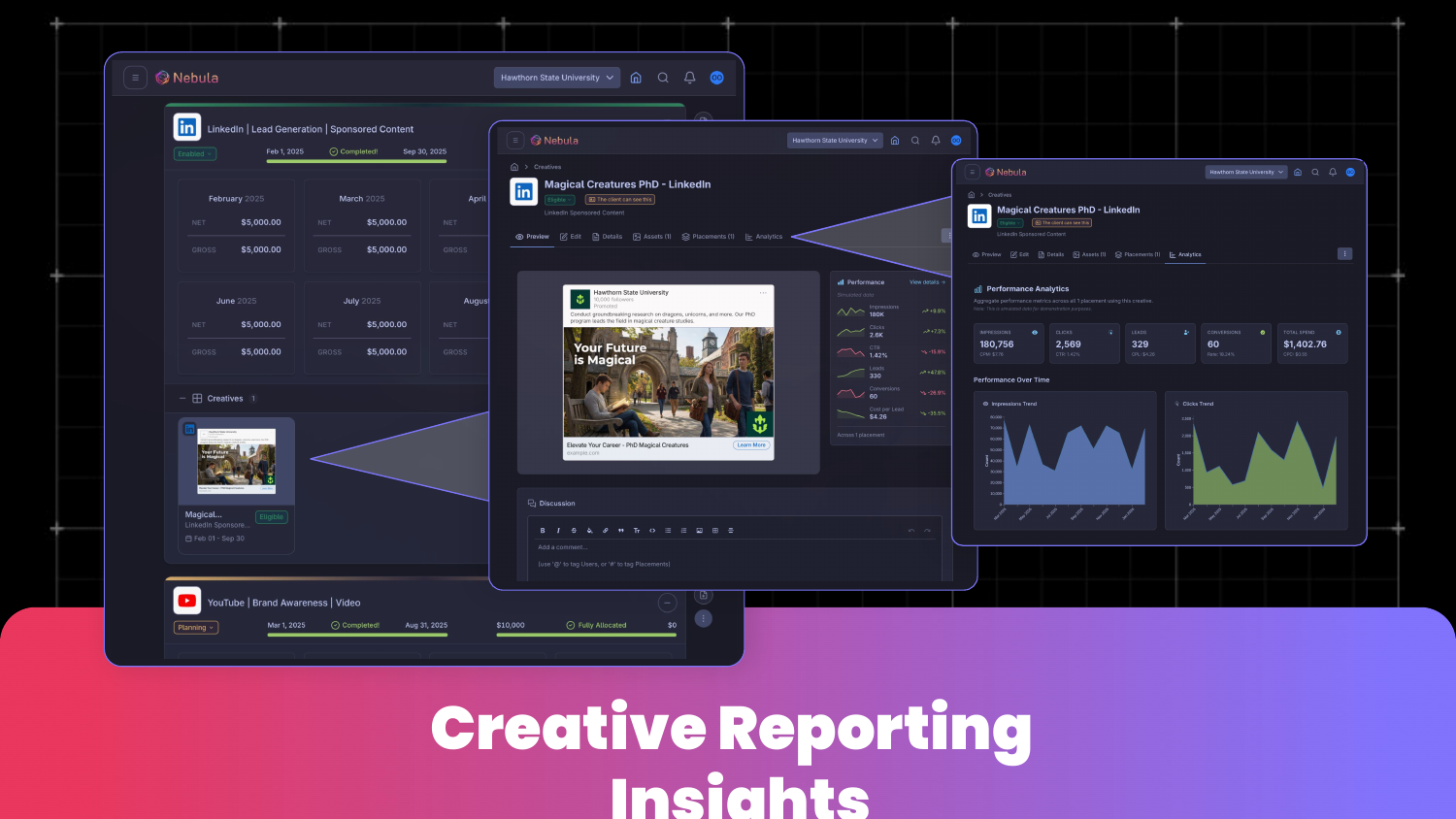
Task: Click the LinkedIn icon on Magical Creatures PhD
Action: point(524,191)
